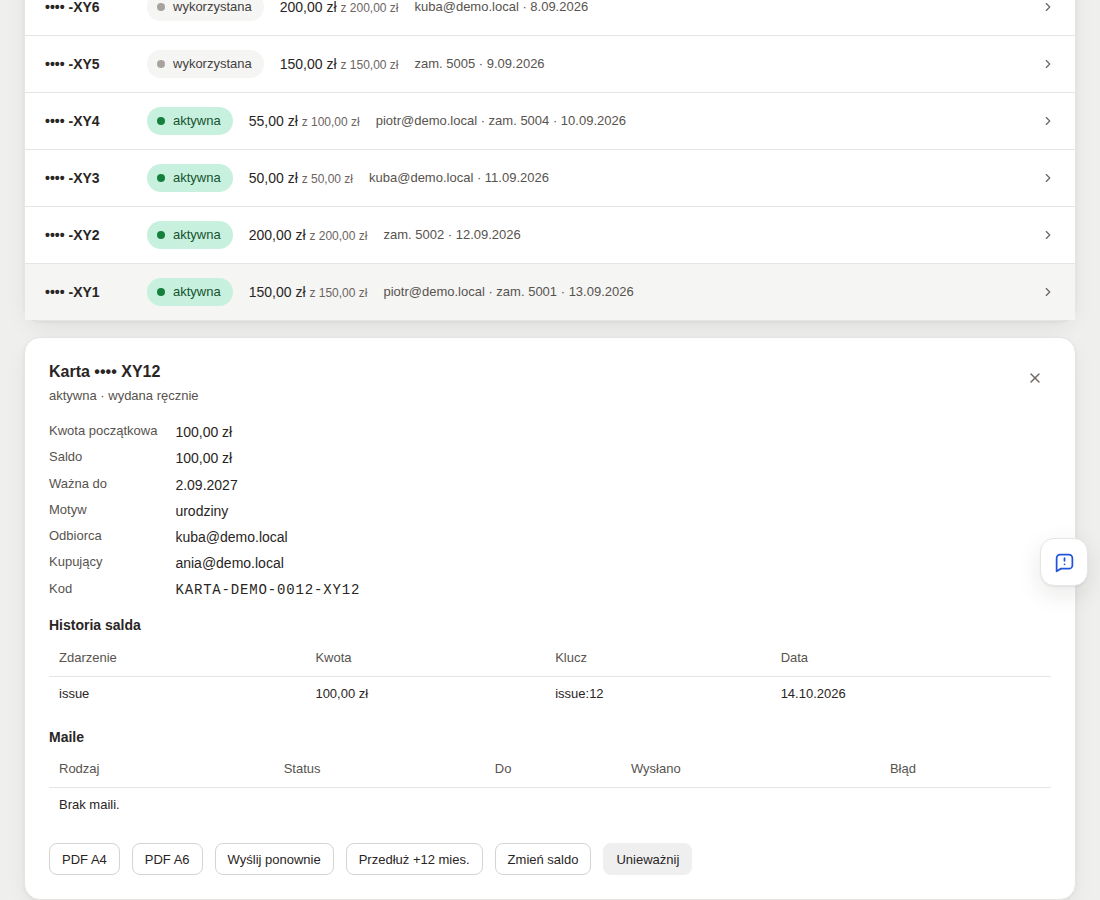Open the feedback chat bubble icon
The width and height of the screenshot is (1100, 900).
coord(1064,562)
